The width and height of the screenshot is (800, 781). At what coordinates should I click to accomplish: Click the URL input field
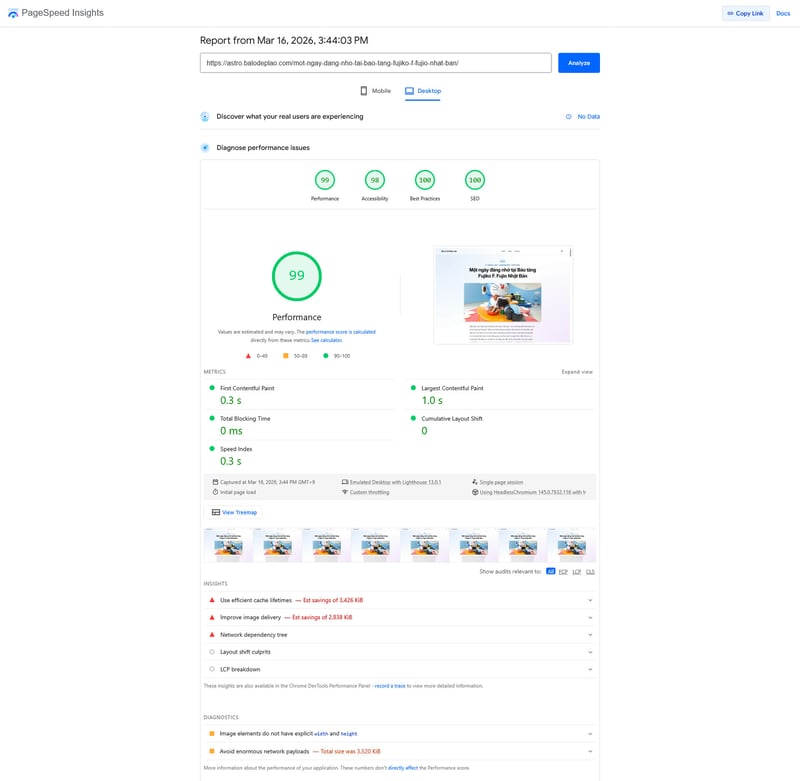click(x=375, y=63)
